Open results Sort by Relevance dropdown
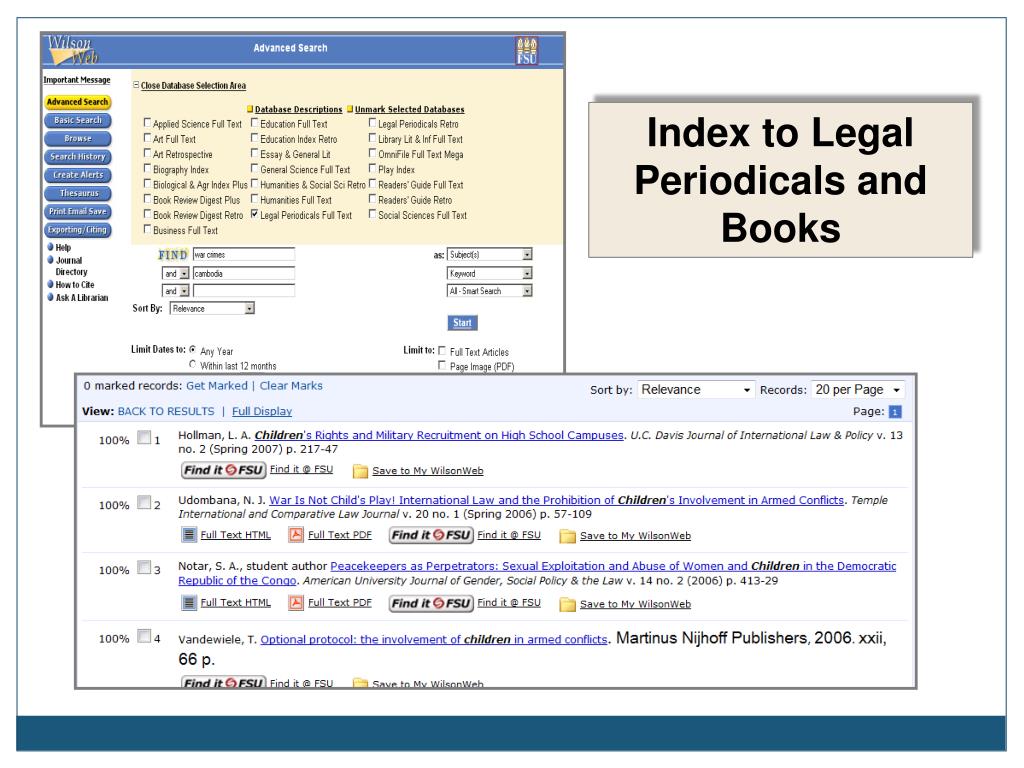The image size is (1024, 768). 696,390
